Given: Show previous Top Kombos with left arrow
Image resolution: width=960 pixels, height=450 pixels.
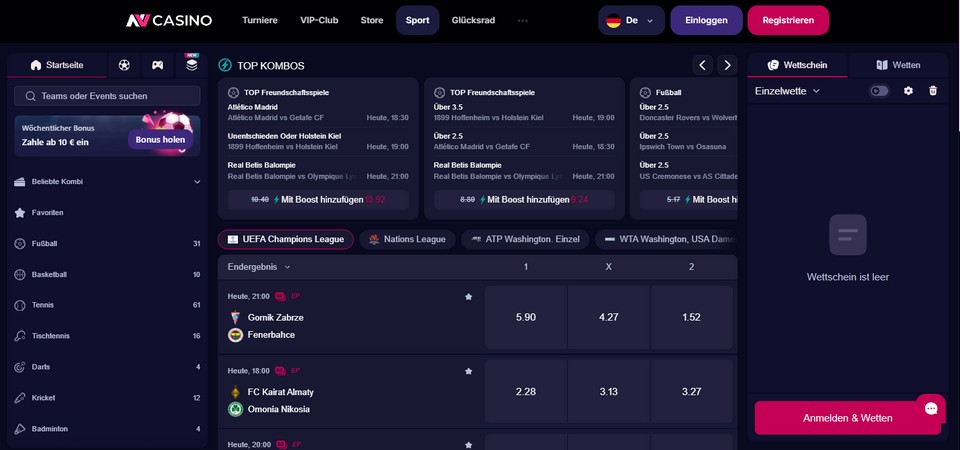Looking at the screenshot, I should (x=702, y=65).
